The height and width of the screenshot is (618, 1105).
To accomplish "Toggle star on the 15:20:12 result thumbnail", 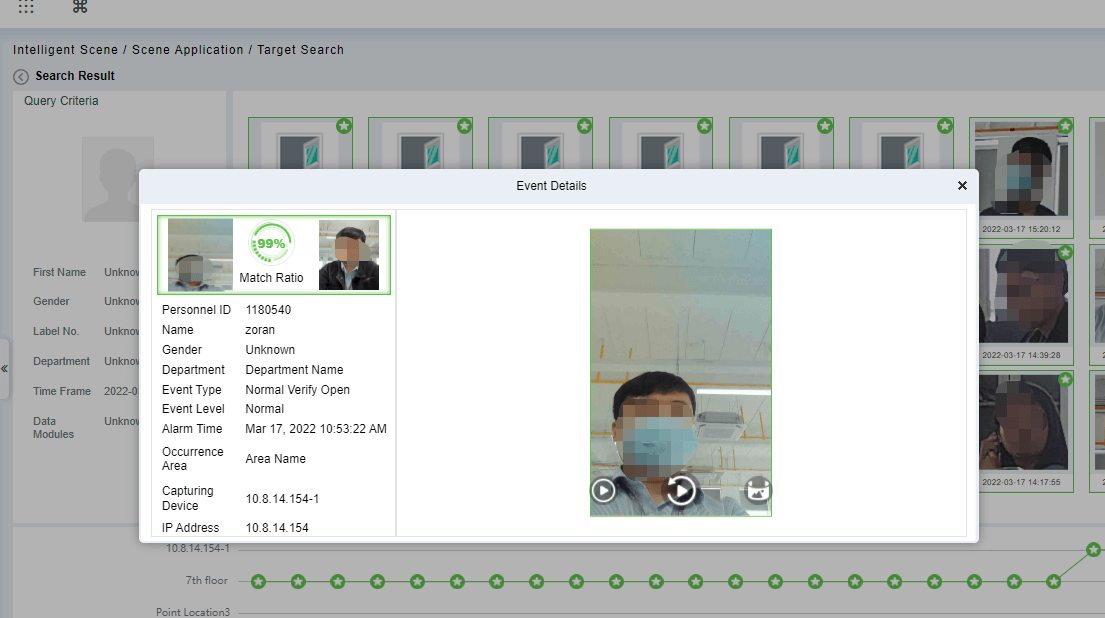I will click(x=1065, y=126).
